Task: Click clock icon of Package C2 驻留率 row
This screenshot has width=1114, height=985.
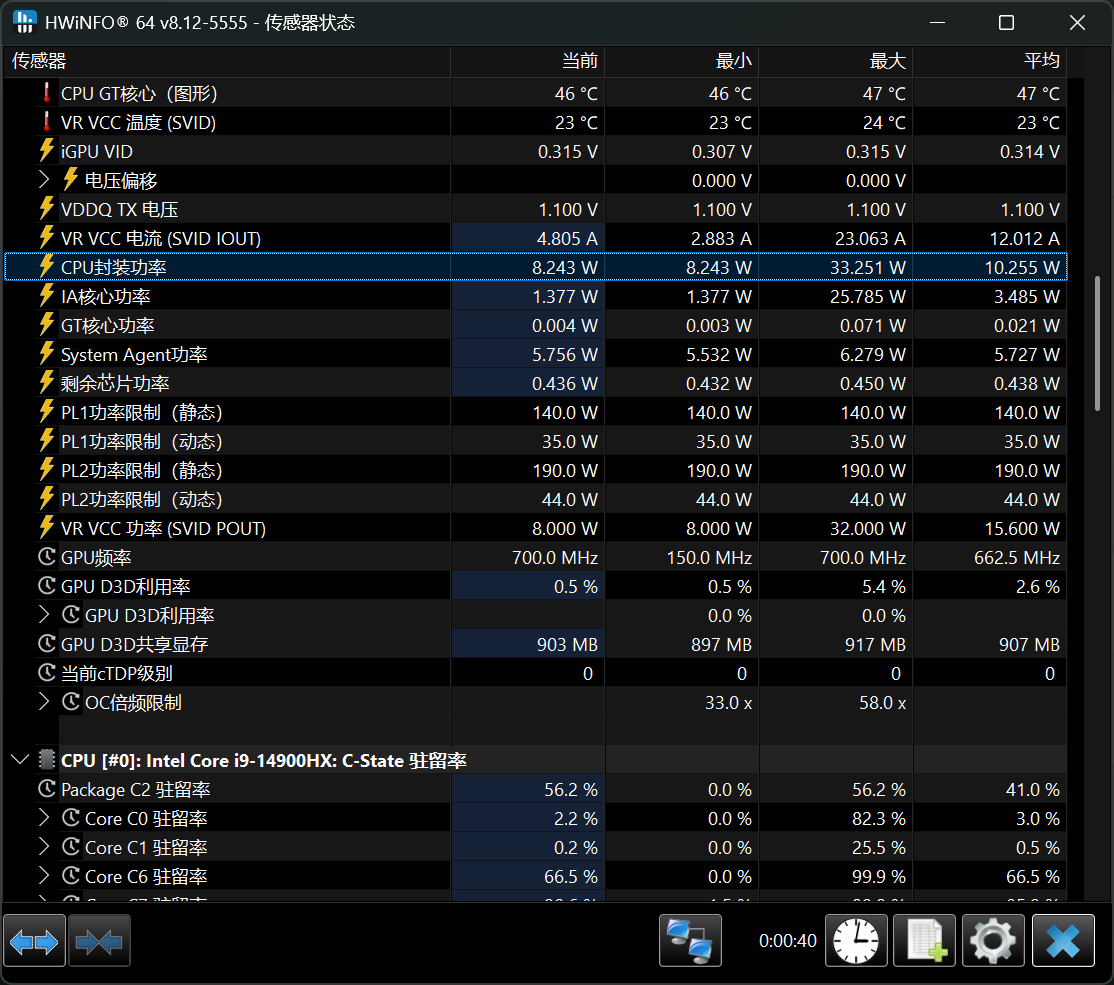Action: tap(46, 789)
